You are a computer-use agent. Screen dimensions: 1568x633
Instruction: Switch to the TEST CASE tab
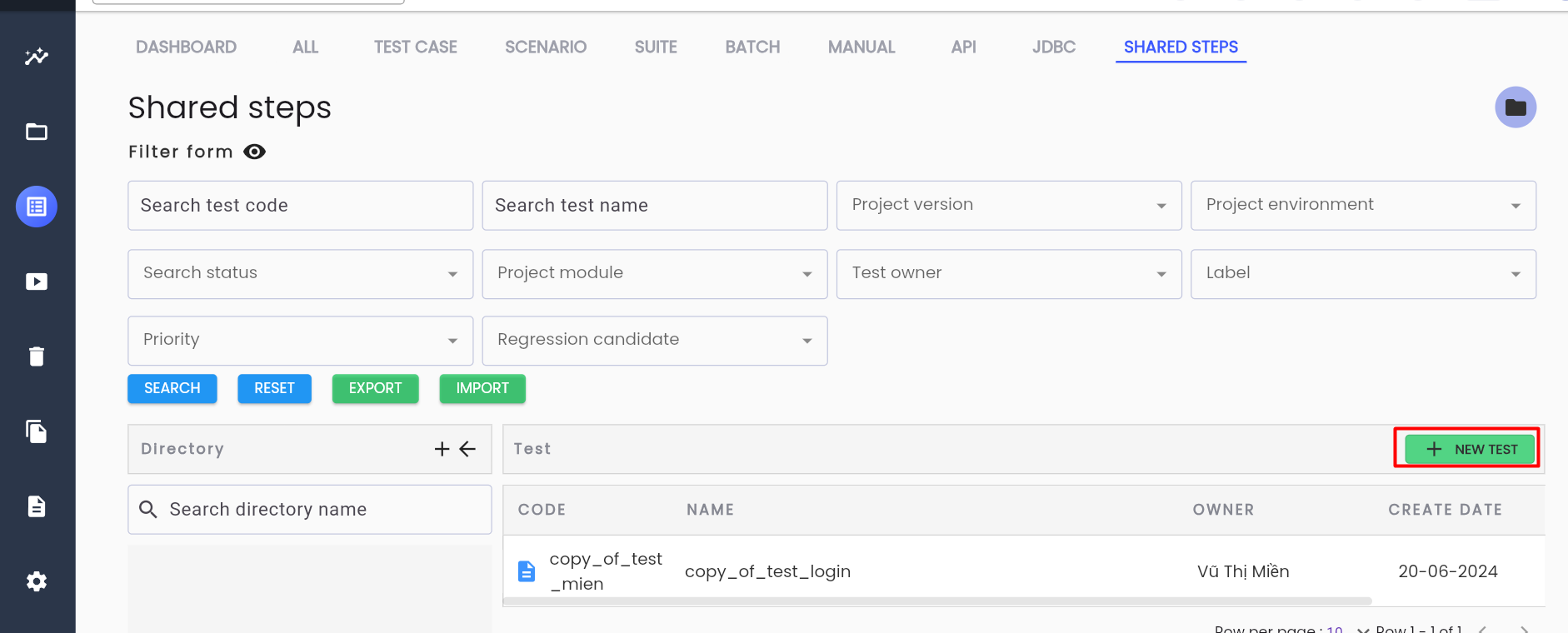415,47
